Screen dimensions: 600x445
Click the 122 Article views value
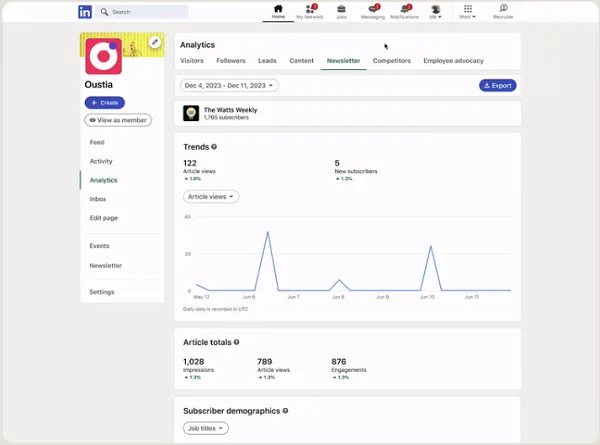[x=190, y=163]
